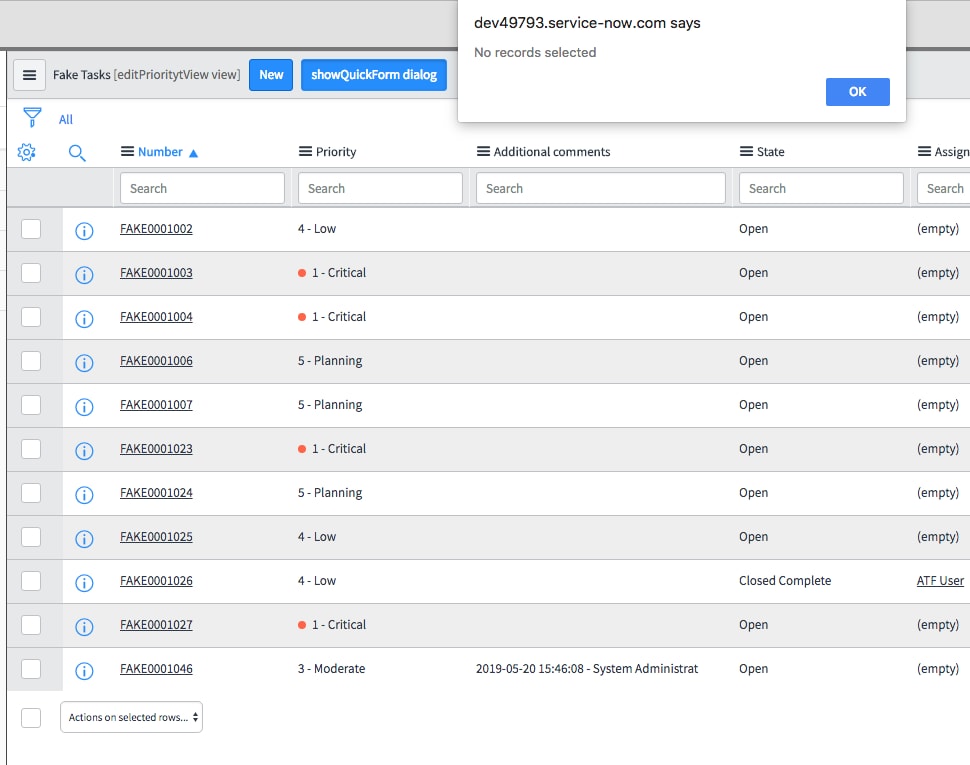Select the checkbox on the FAKE0001026 row

tap(31, 581)
